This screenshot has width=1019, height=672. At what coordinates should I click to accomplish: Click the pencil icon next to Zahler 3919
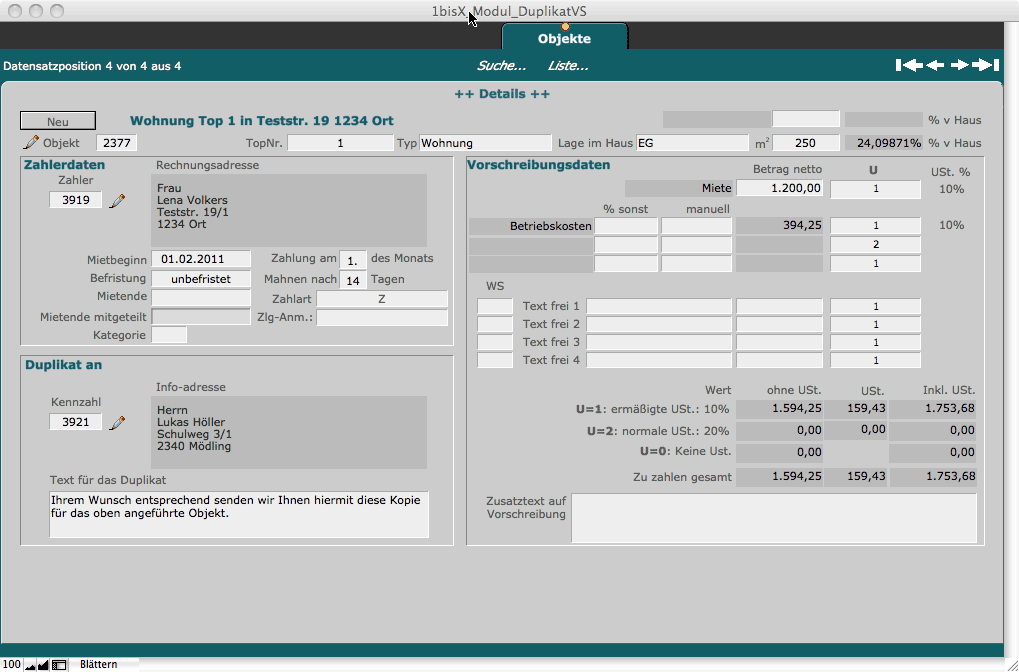pyautogui.click(x=118, y=200)
